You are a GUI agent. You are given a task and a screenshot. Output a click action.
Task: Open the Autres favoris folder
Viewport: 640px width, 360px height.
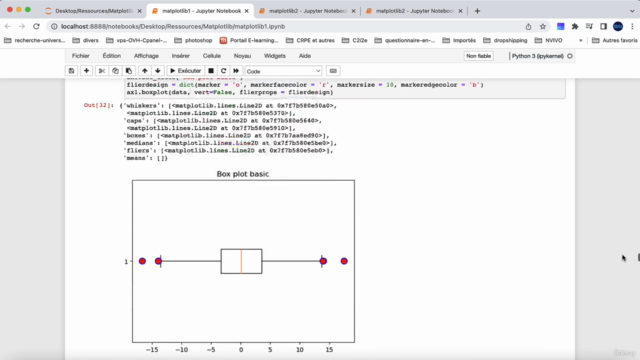615,40
